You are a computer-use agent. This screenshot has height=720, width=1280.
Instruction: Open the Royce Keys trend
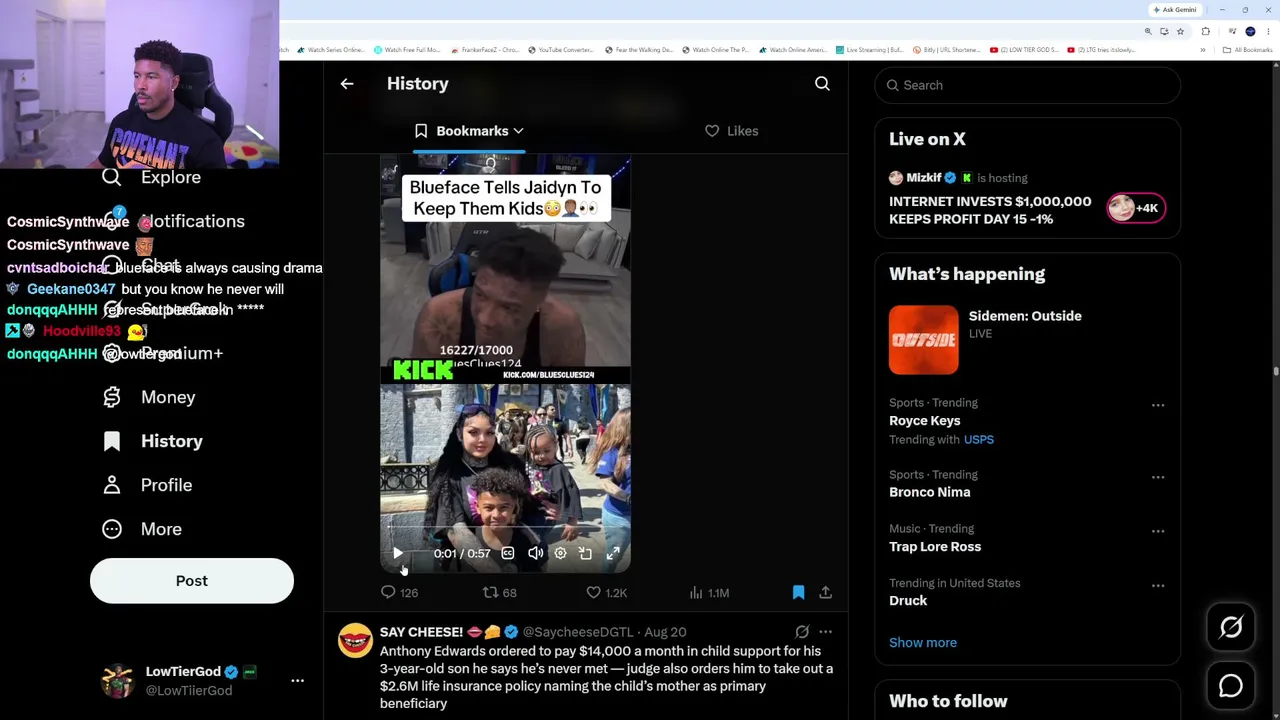(925, 421)
